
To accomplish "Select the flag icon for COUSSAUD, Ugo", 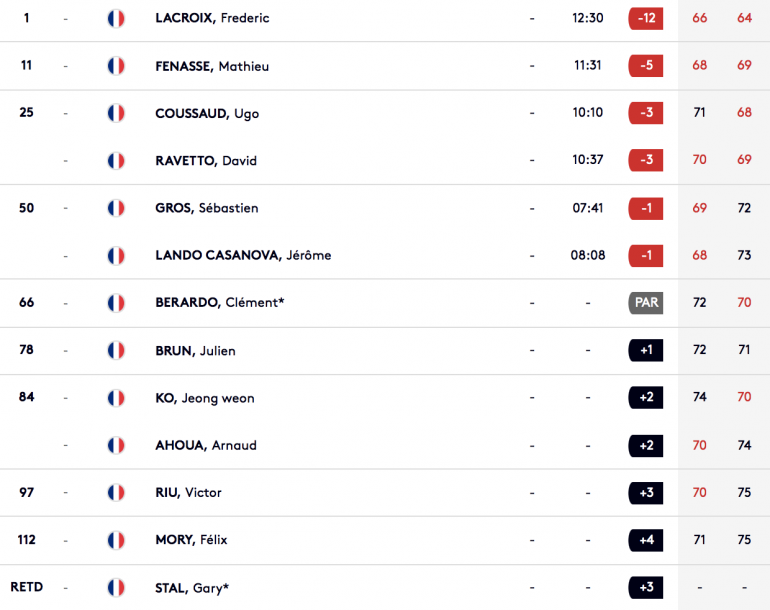I will pos(116,113).
